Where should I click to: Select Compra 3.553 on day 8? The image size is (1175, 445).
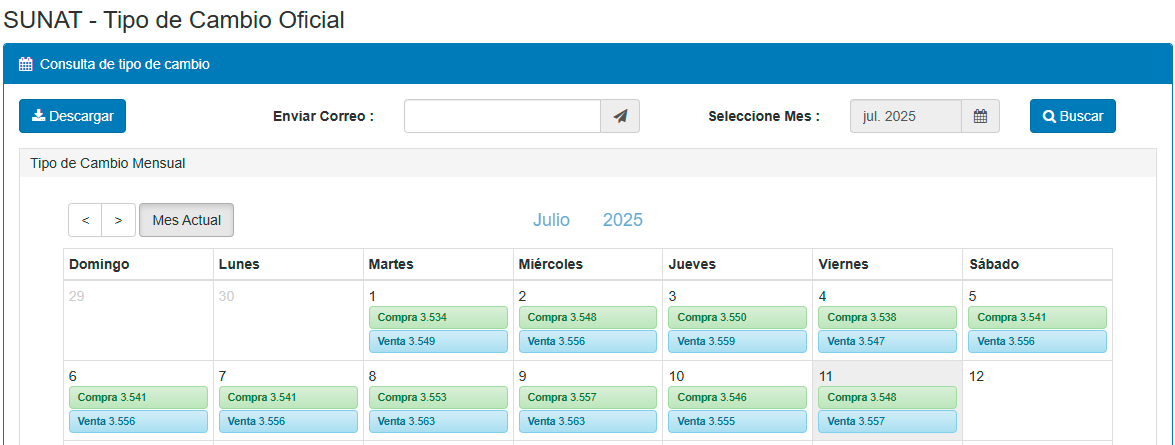coord(438,398)
